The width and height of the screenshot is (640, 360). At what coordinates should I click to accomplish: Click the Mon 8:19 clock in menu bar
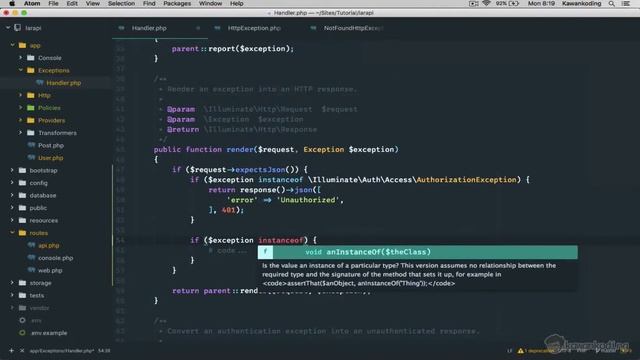[541, 3]
